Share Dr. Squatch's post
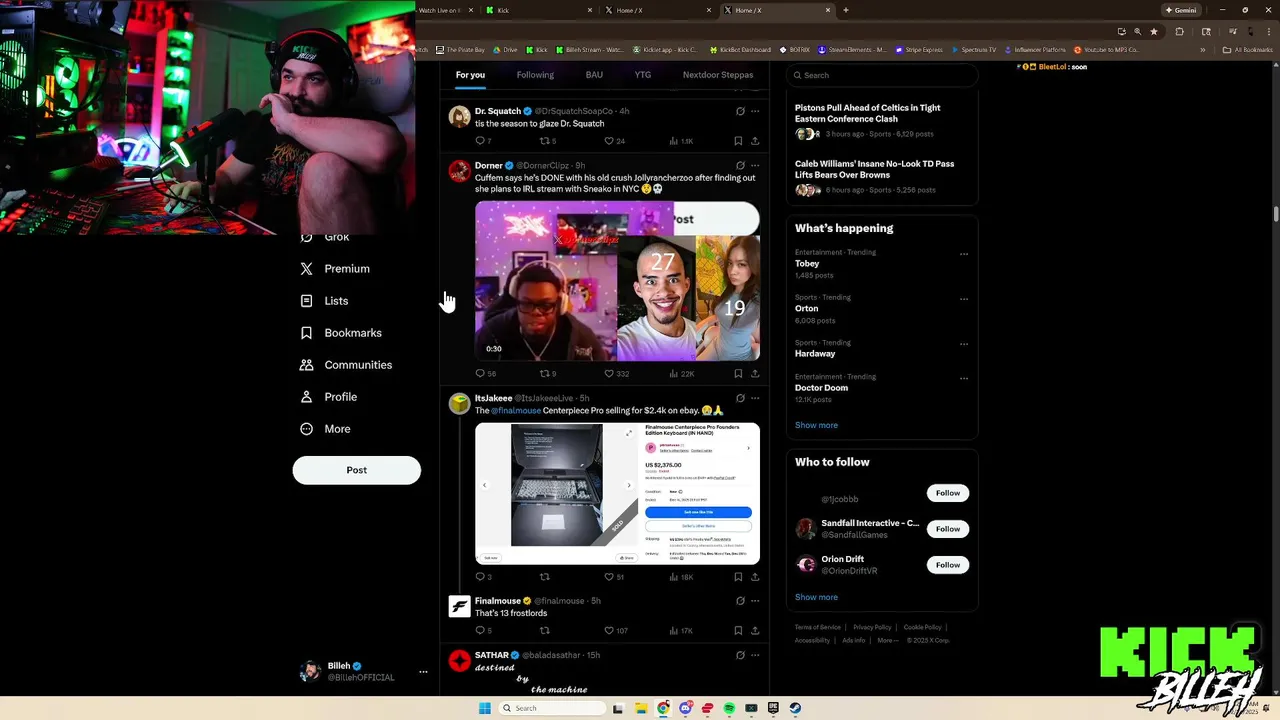1280x720 pixels. click(755, 141)
